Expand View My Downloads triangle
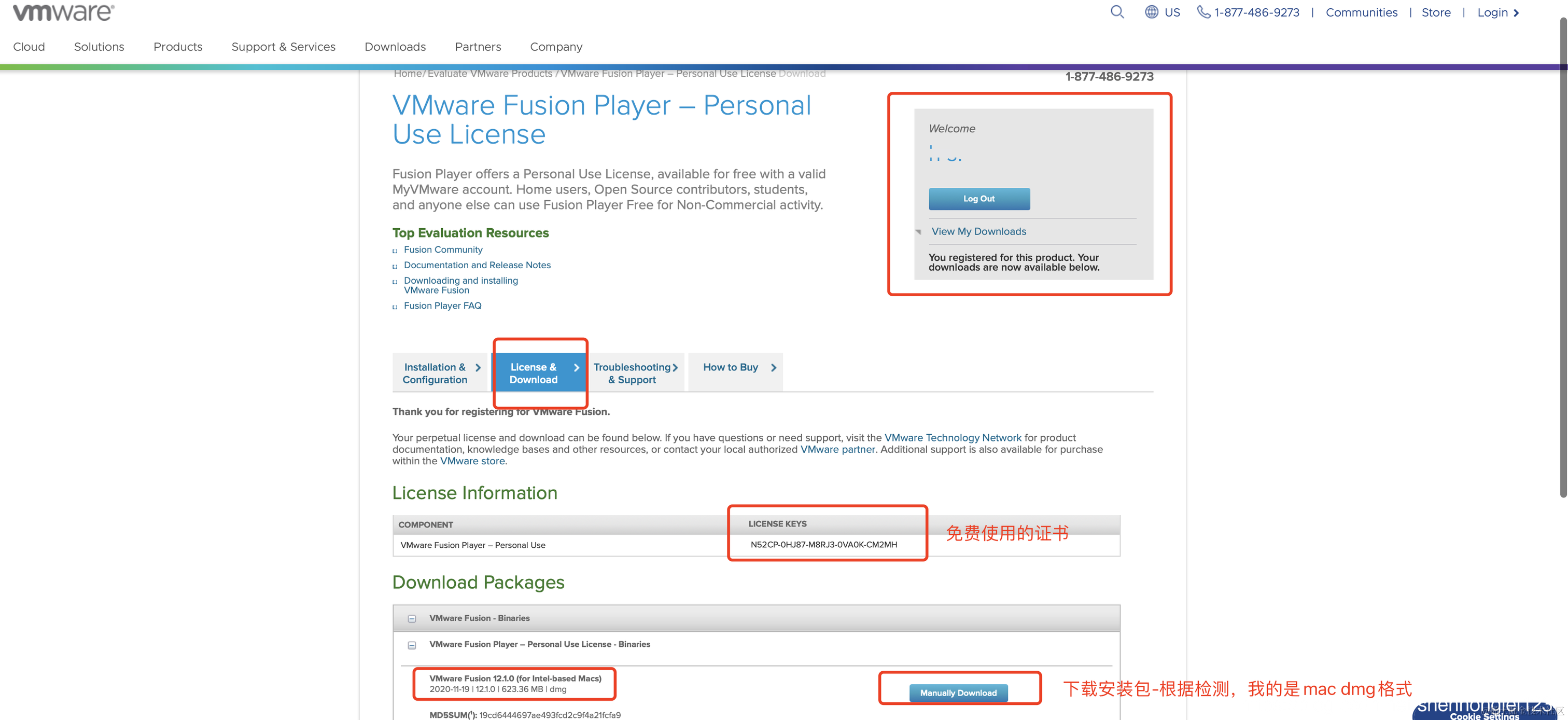The width and height of the screenshot is (1568, 720). click(x=918, y=231)
